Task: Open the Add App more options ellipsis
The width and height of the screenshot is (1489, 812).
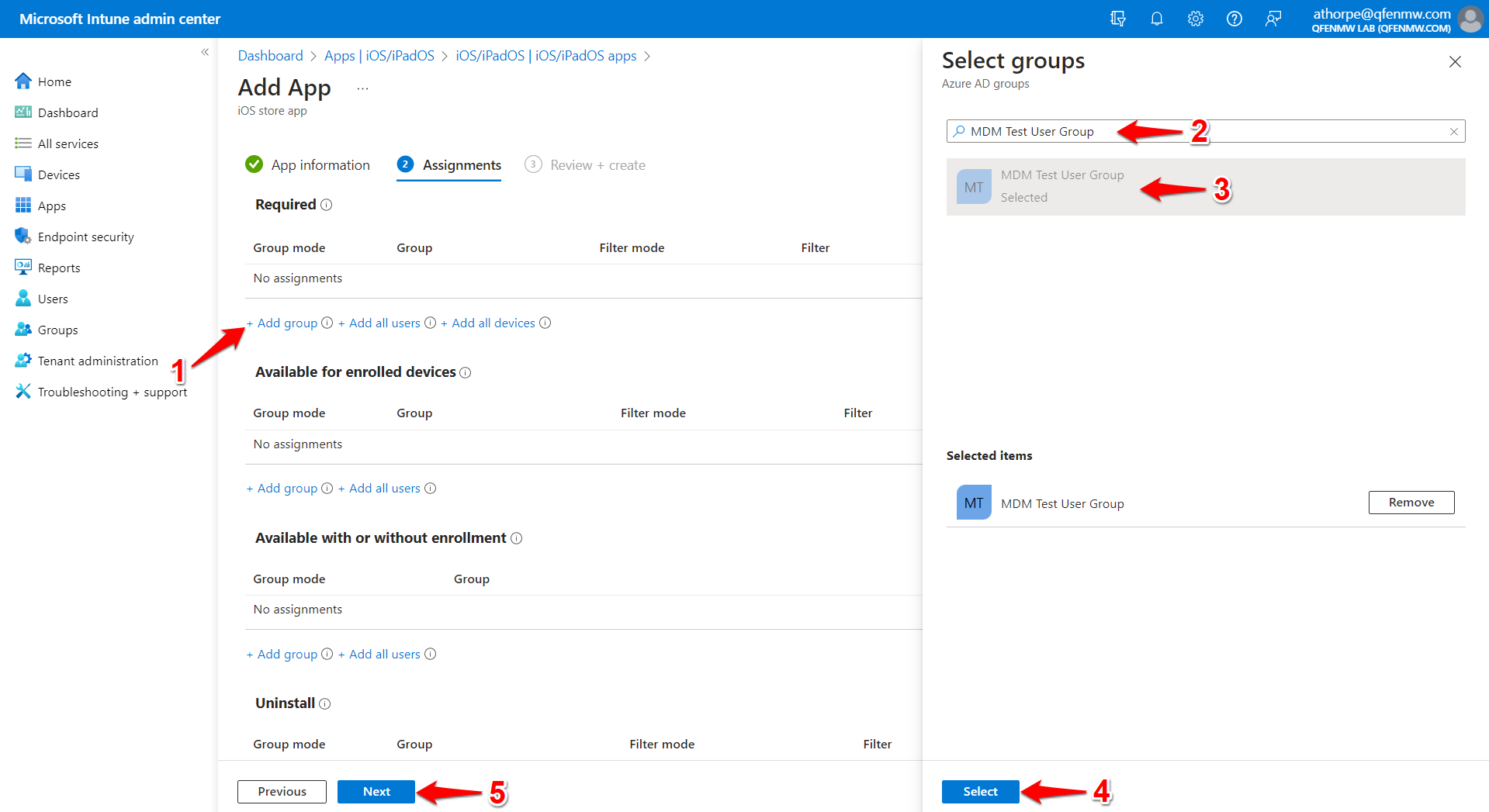Action: [x=362, y=88]
